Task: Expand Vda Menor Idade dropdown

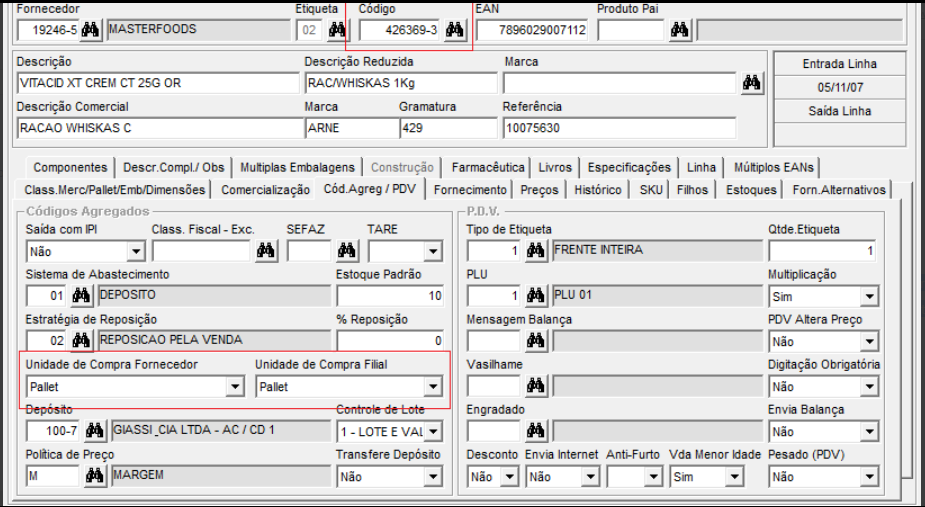Action: tap(734, 477)
